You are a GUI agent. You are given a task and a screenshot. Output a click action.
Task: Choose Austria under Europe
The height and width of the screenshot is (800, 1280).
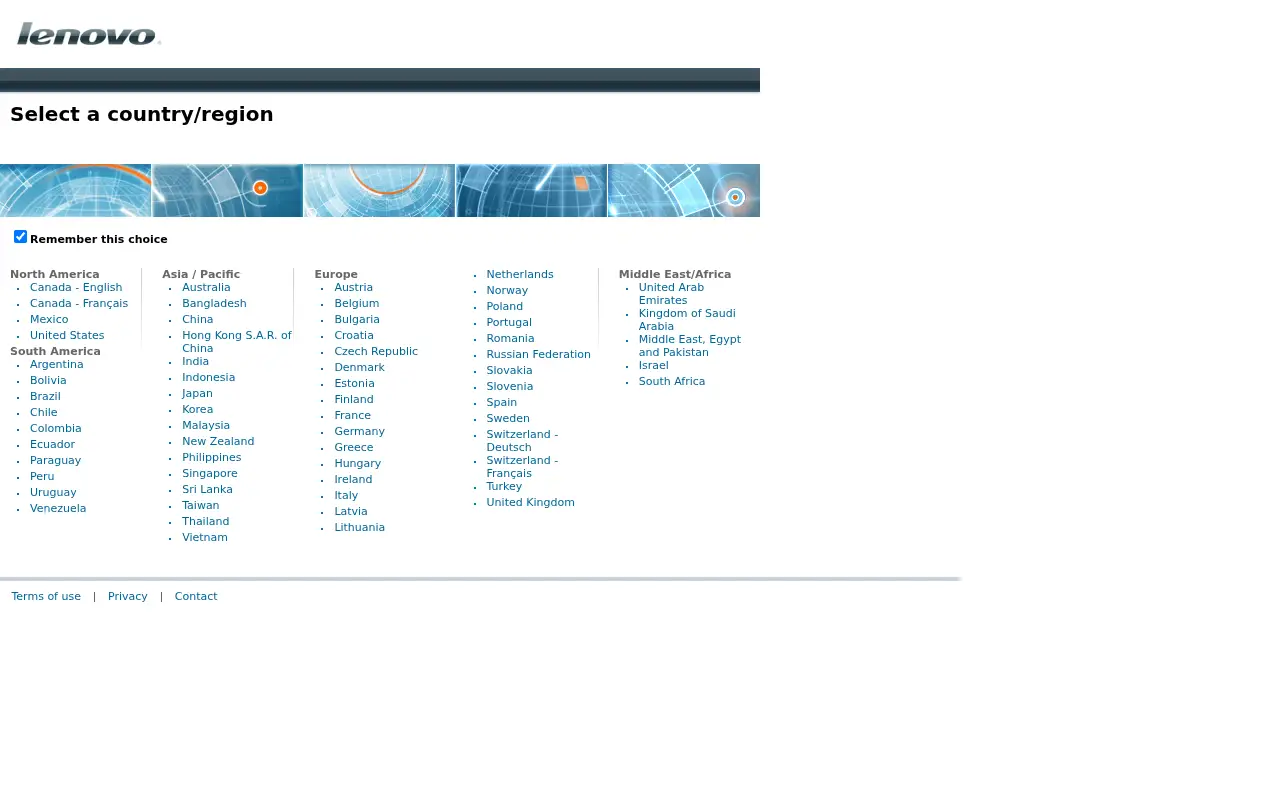pyautogui.click(x=354, y=288)
